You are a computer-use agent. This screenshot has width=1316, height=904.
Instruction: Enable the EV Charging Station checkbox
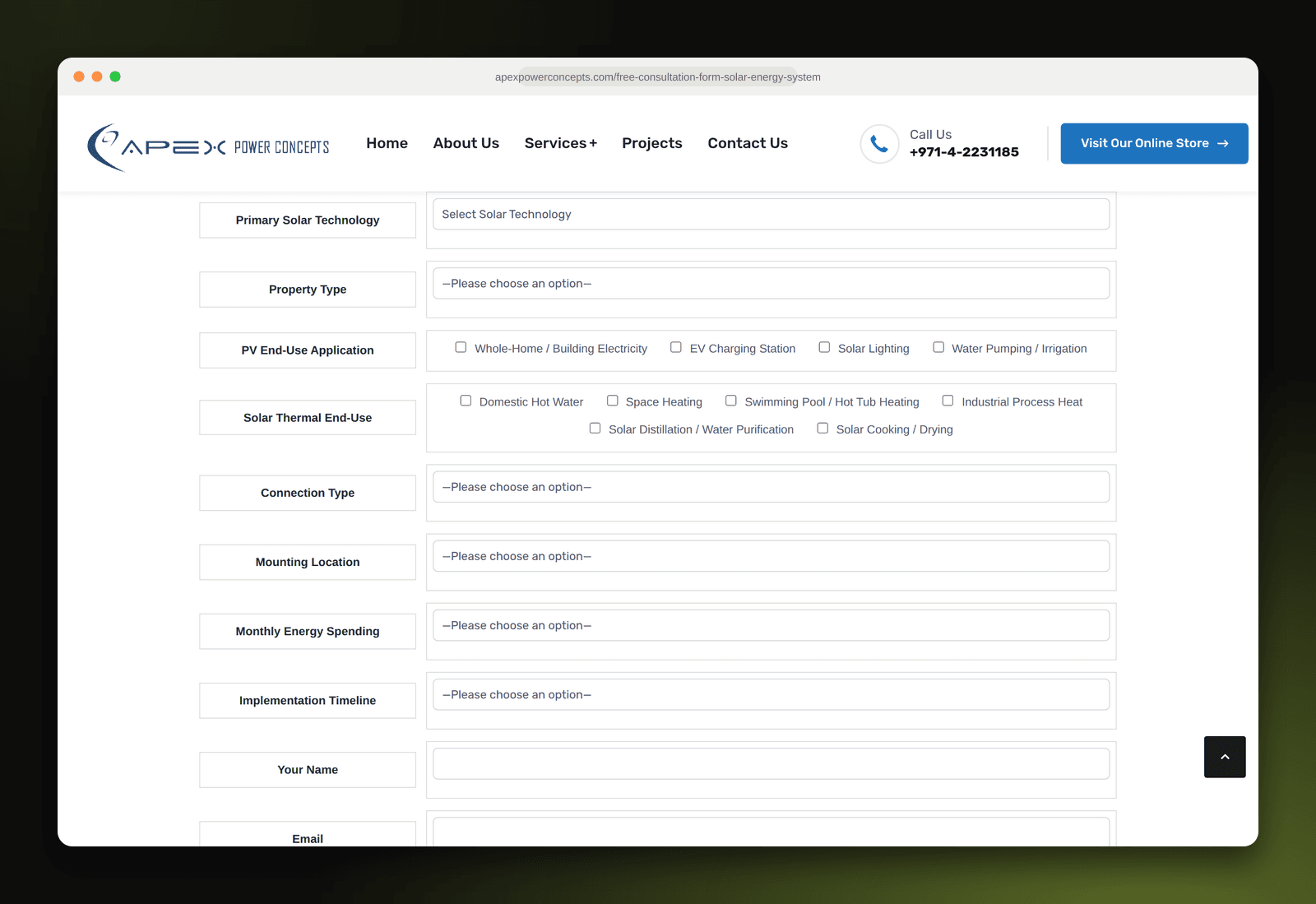pyautogui.click(x=676, y=347)
